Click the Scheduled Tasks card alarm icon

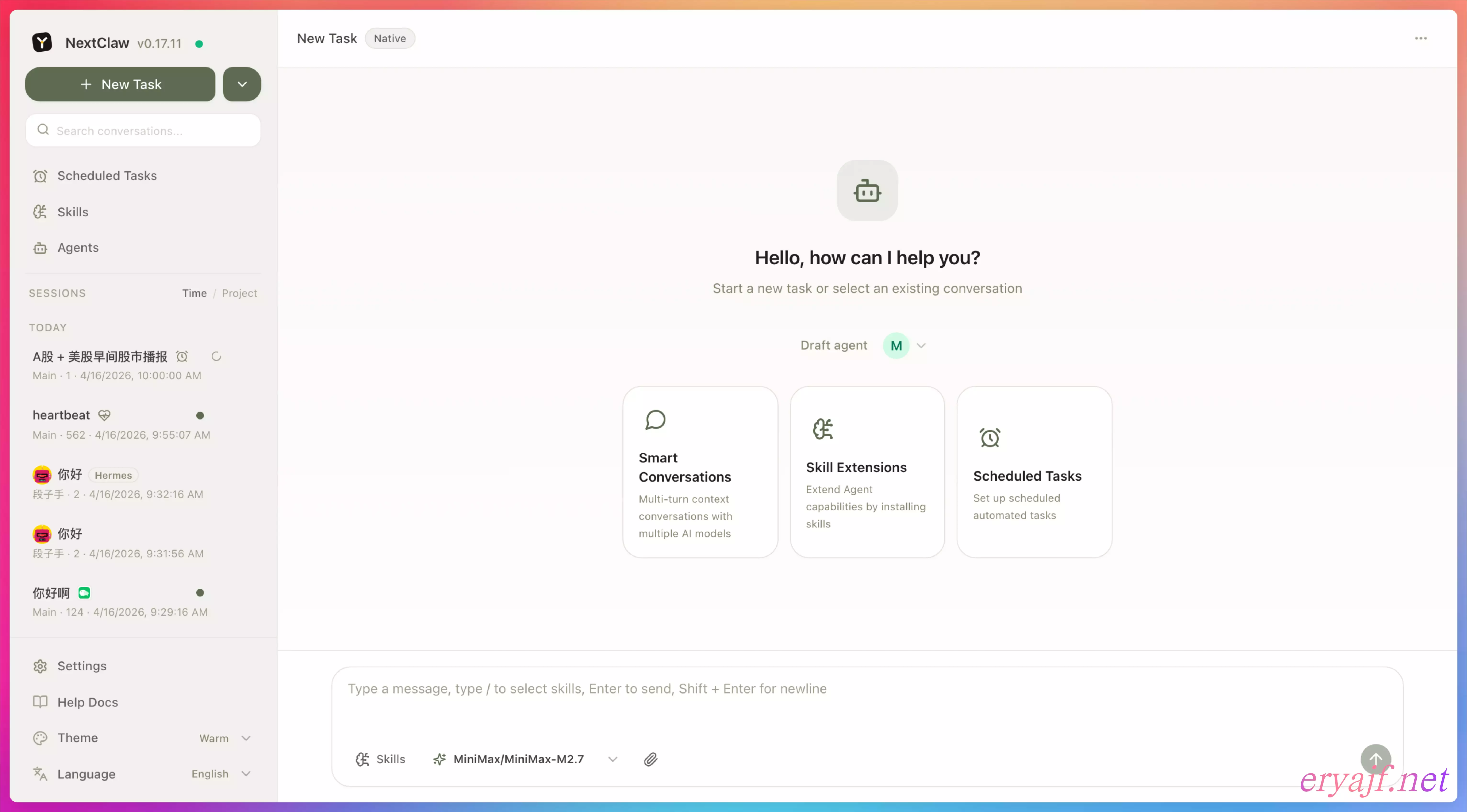pos(990,438)
